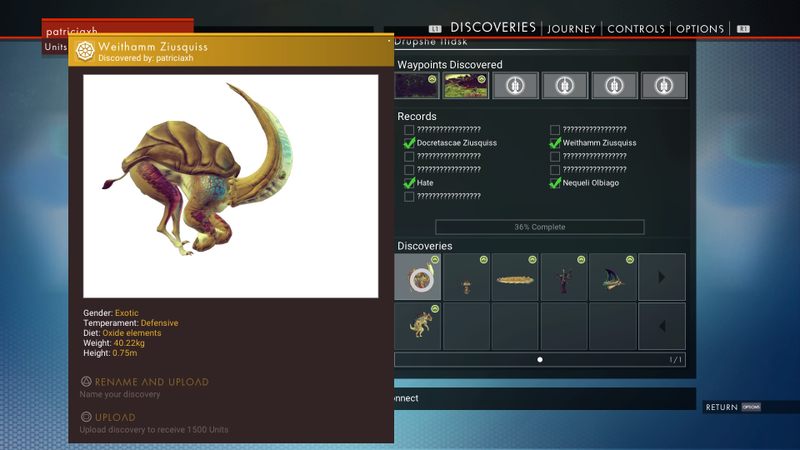Click the upload marker on the grassy waypoint
Viewport: 800px width, 450px height.
[x=481, y=79]
